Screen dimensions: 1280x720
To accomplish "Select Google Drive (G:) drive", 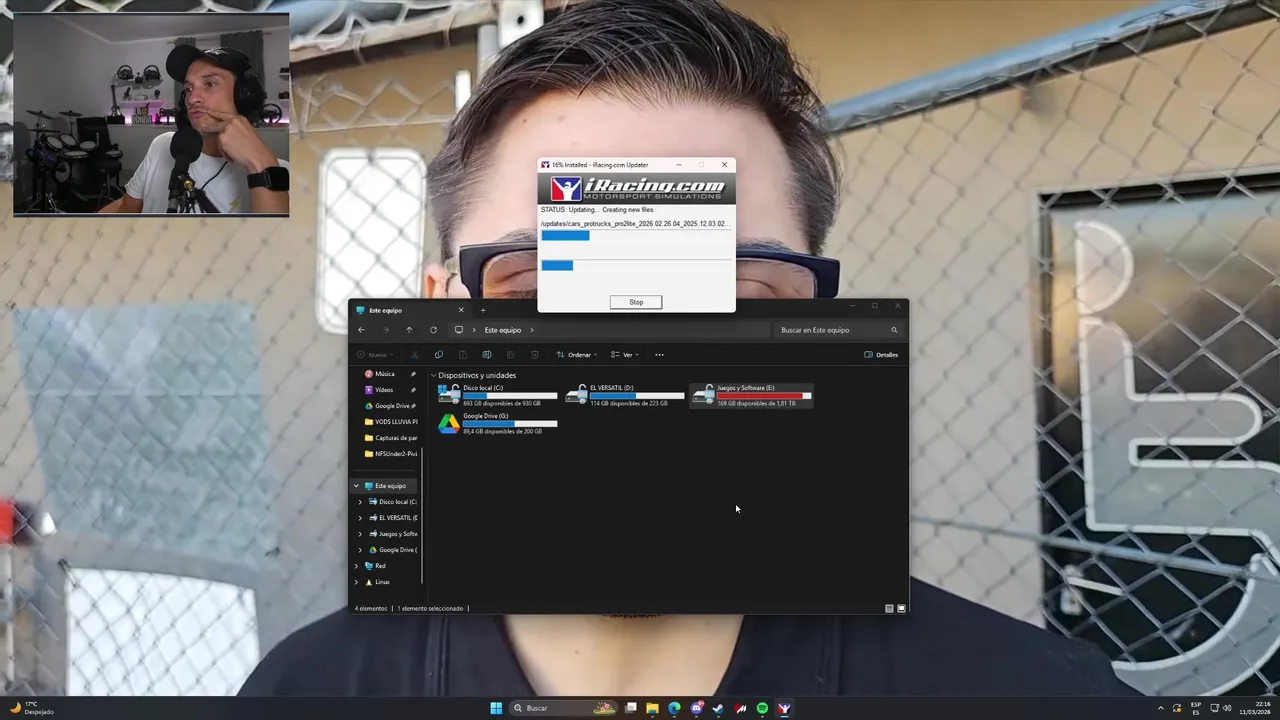I will point(497,423).
